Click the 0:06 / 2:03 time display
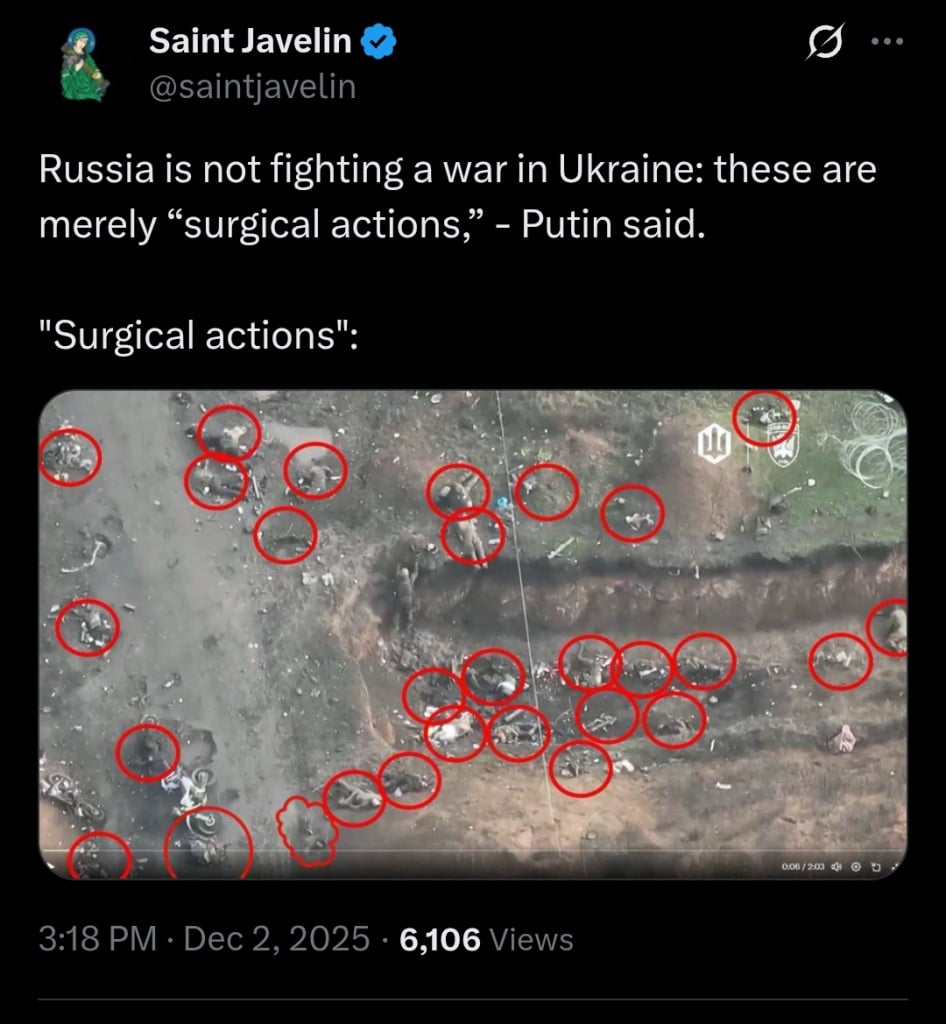The image size is (946, 1024). (803, 867)
